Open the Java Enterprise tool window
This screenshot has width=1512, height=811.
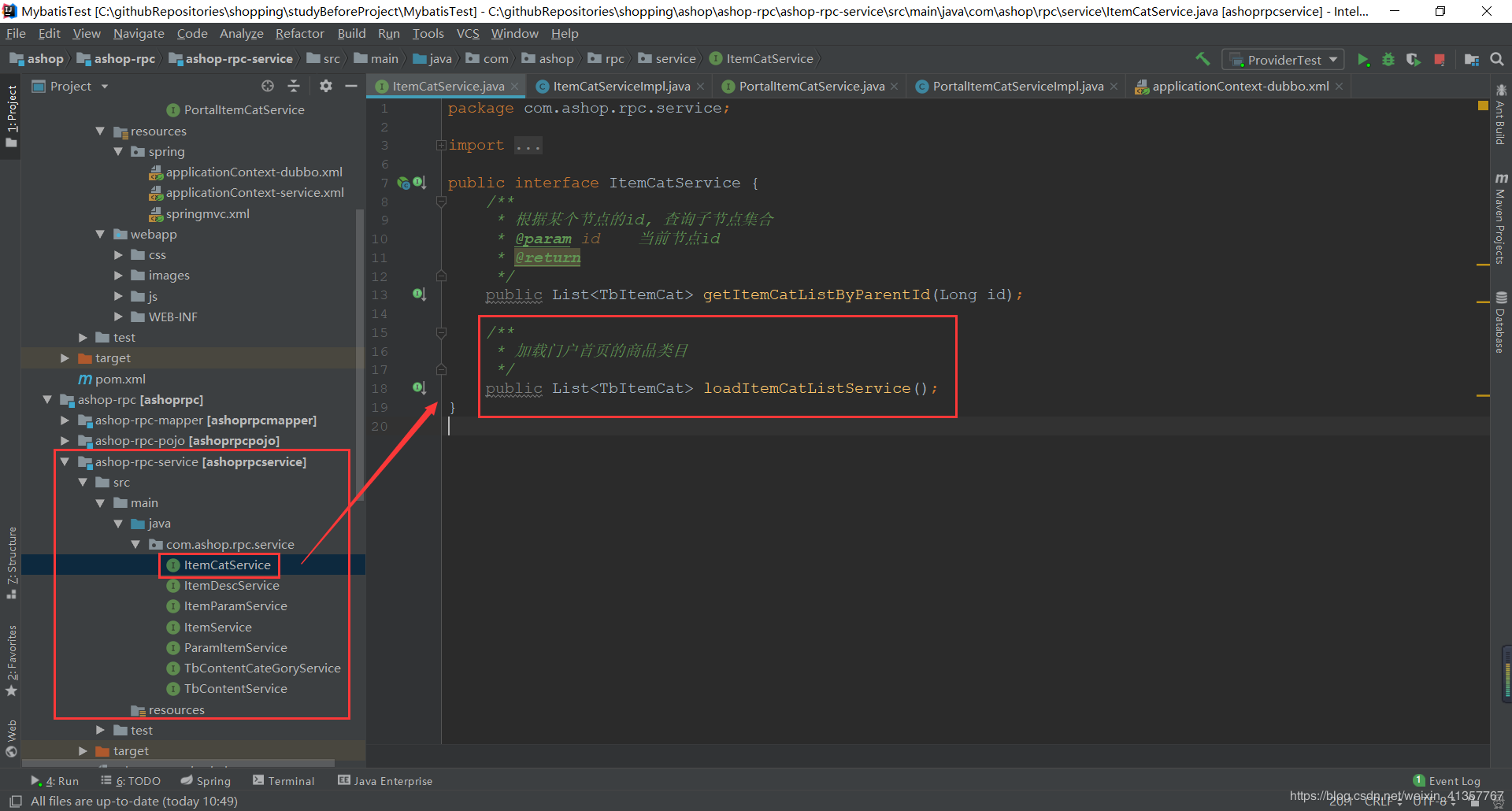click(385, 781)
